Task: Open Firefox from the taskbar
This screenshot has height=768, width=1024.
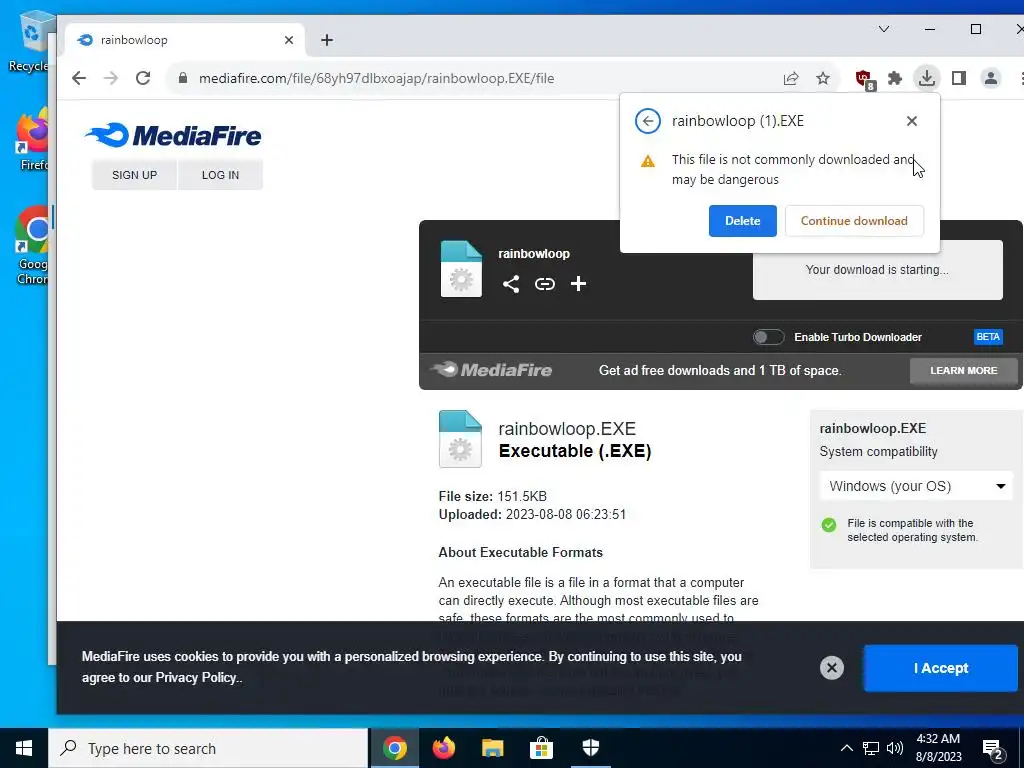Action: [x=444, y=748]
